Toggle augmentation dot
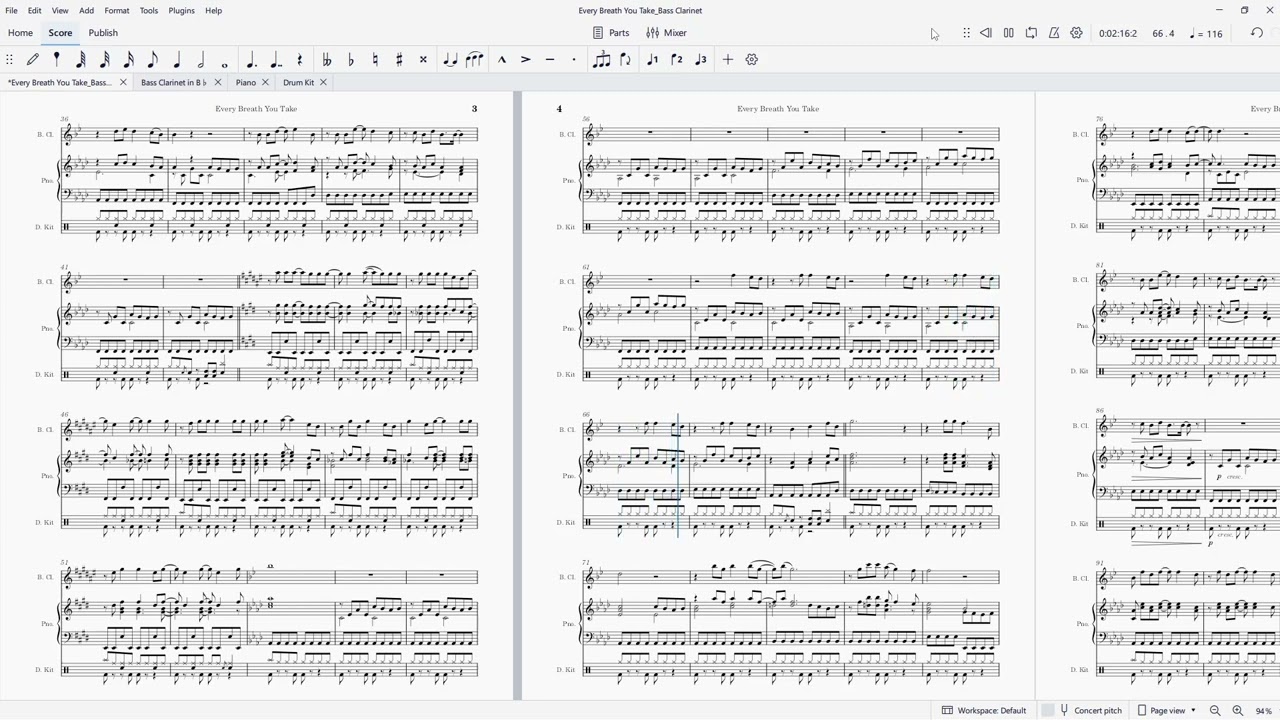 point(251,60)
